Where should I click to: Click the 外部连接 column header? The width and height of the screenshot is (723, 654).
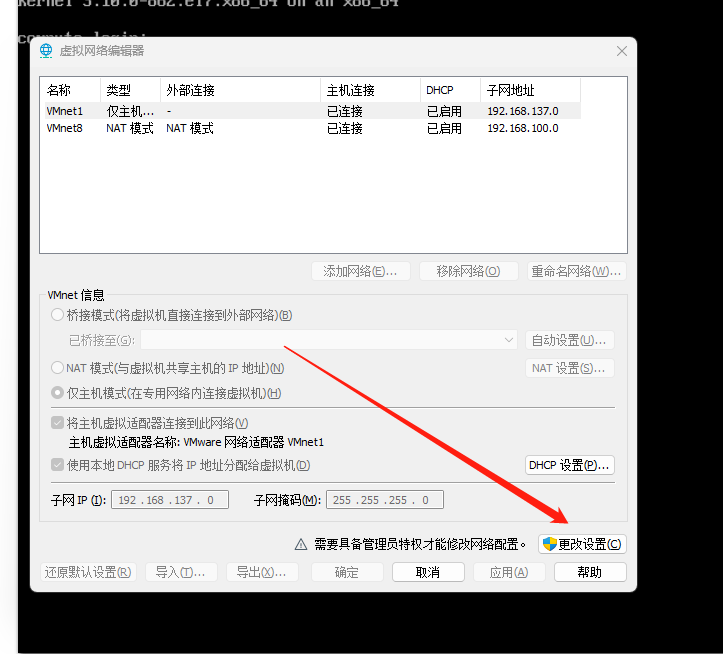pyautogui.click(x=240, y=90)
